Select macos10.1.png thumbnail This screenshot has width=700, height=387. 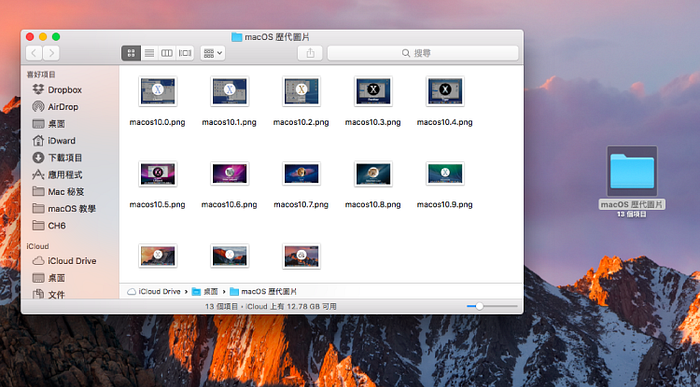[229, 91]
